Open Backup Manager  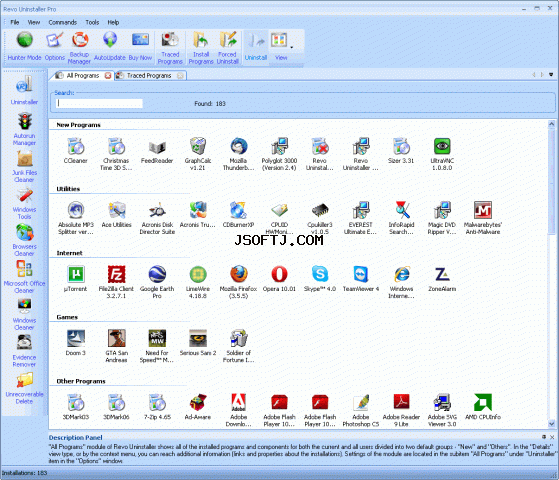[79, 48]
